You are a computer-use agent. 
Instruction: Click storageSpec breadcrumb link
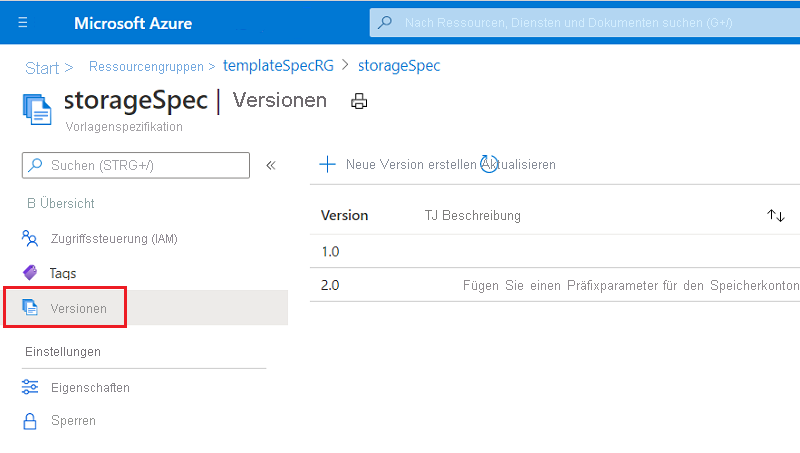pos(399,66)
